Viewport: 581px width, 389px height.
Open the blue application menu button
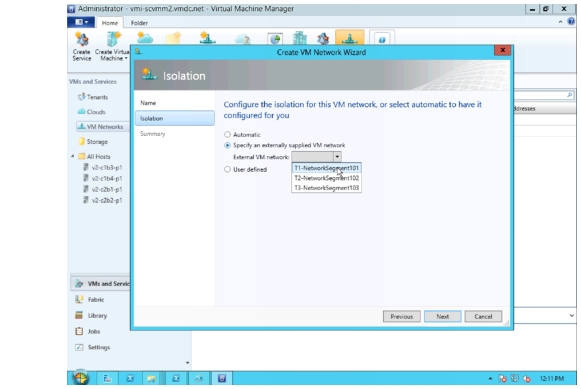(x=81, y=22)
